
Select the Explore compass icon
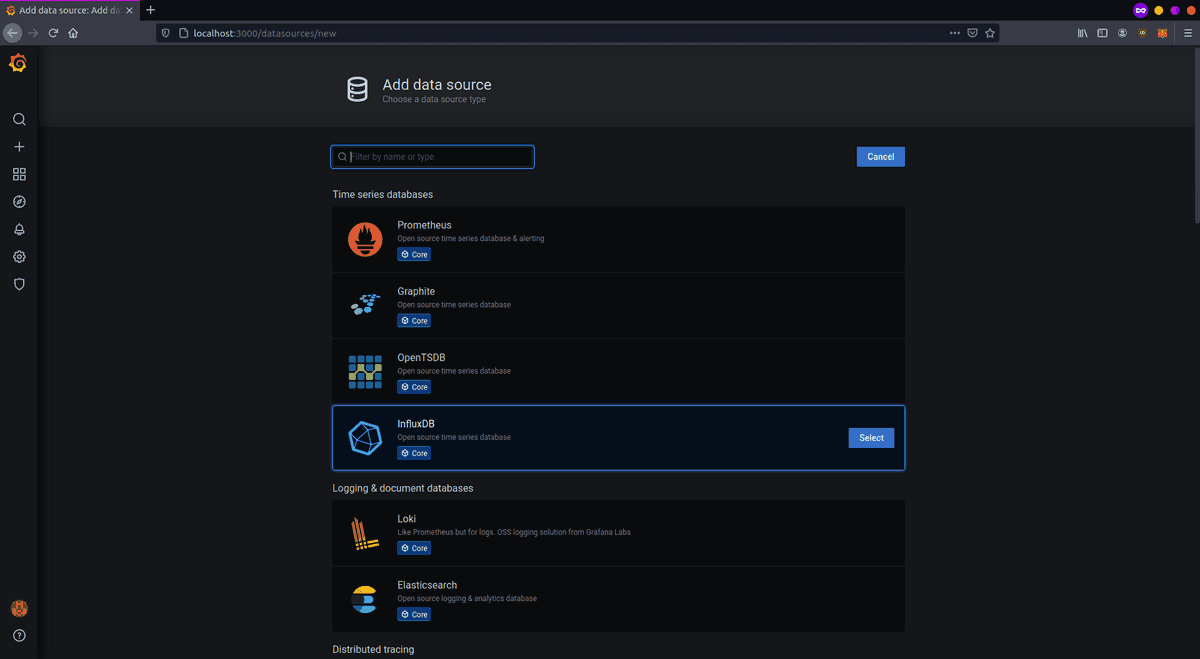[18, 201]
